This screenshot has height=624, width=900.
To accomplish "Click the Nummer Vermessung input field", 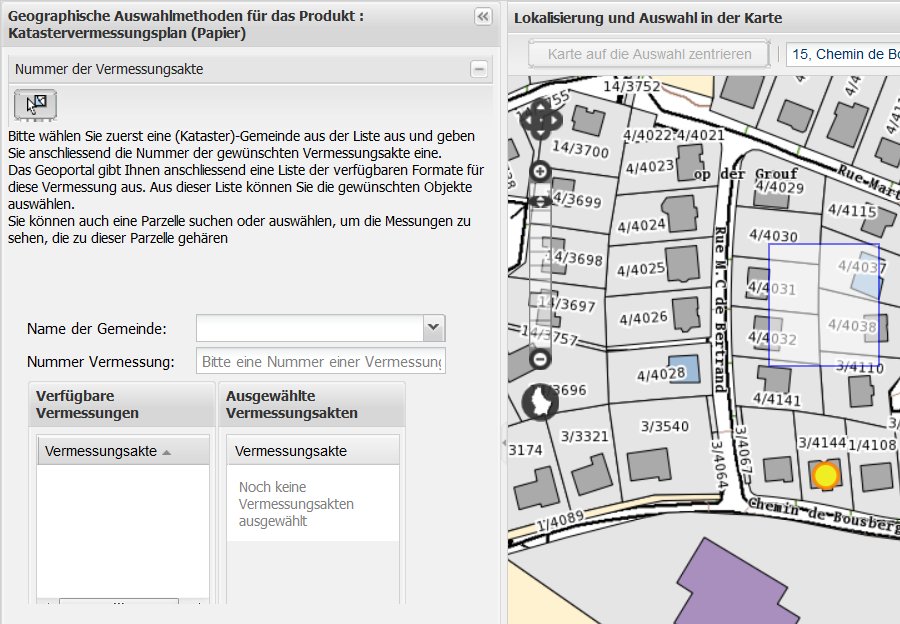I will click(x=320, y=360).
